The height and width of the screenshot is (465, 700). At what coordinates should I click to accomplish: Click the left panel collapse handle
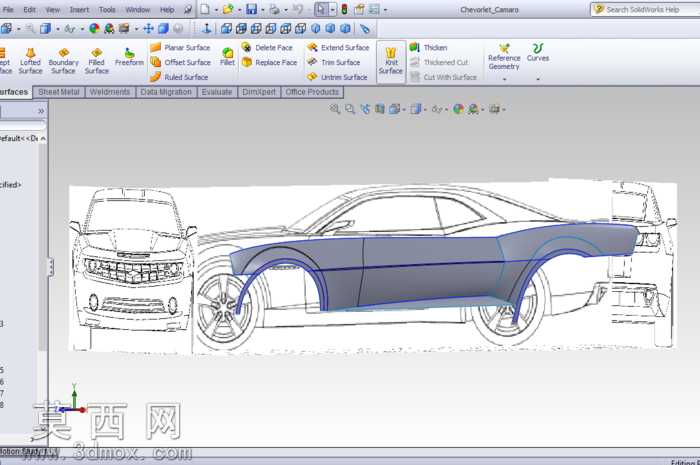point(50,267)
